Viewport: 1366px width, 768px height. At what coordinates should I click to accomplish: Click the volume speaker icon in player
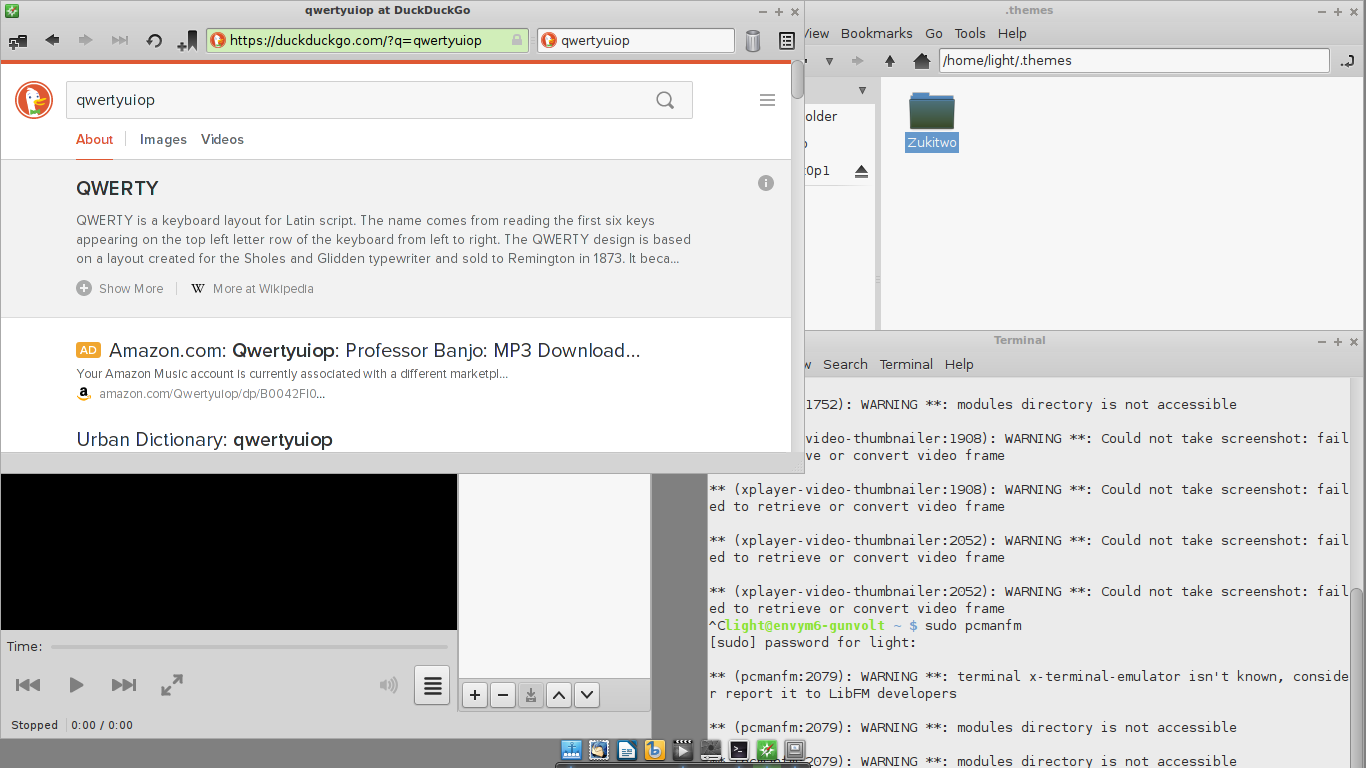389,685
